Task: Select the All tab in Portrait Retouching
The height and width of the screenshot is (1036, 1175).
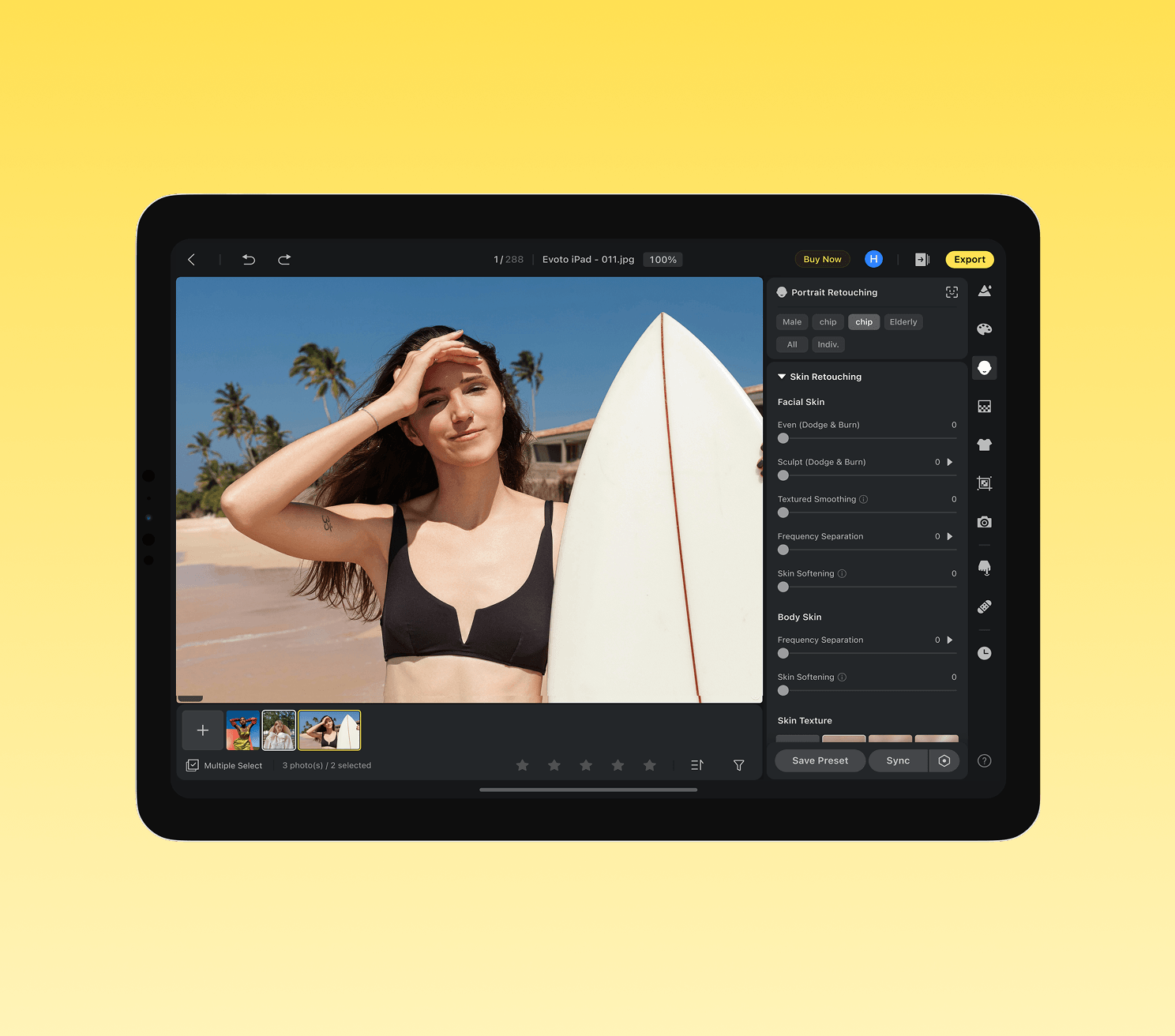Action: 791,344
